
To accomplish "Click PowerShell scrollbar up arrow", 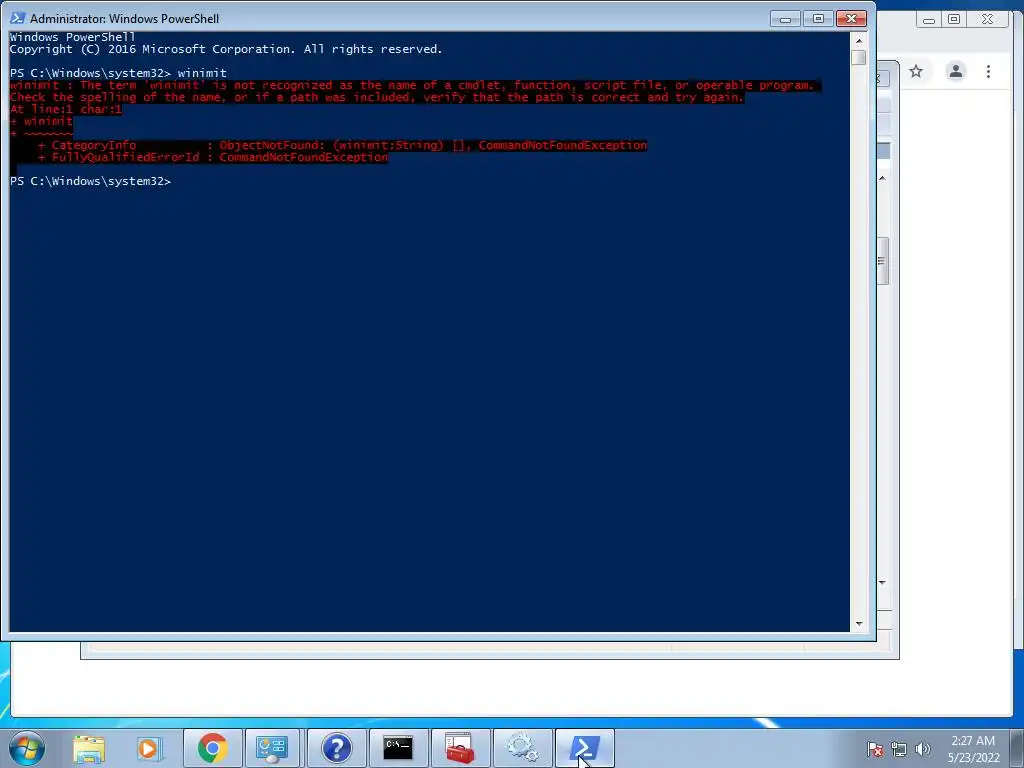I will click(x=859, y=40).
